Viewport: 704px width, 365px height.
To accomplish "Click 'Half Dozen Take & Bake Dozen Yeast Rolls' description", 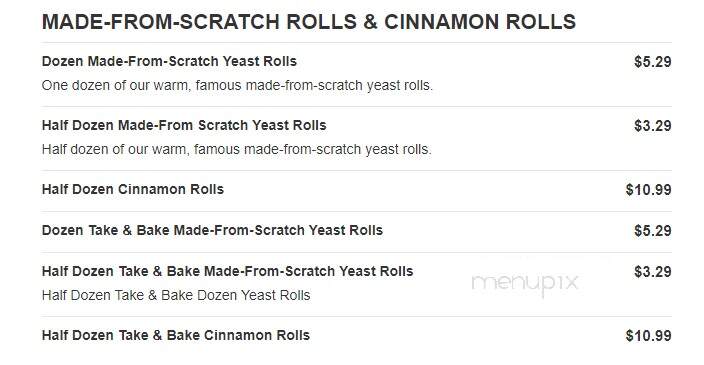I will click(176, 295).
